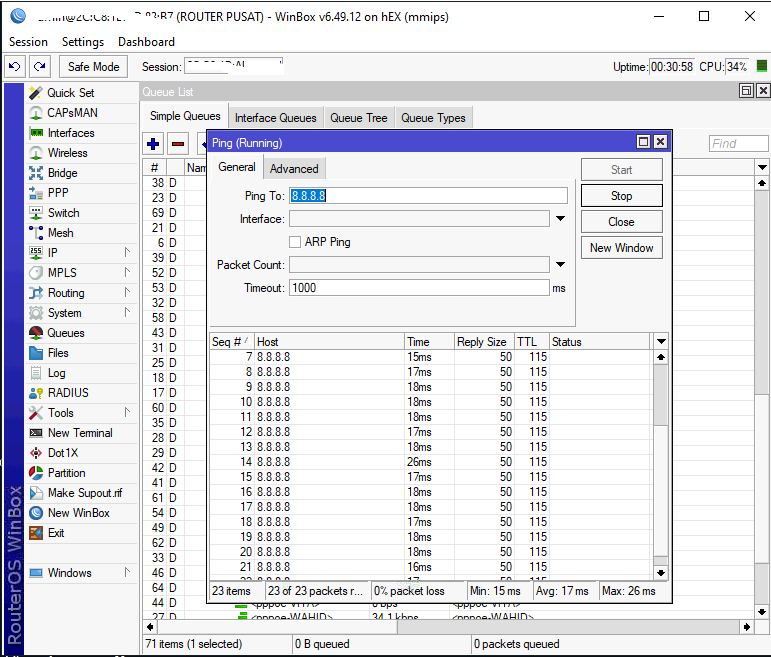This screenshot has width=771, height=657.
Task: Click the Undo arrow in the toolbar
Action: click(x=15, y=66)
